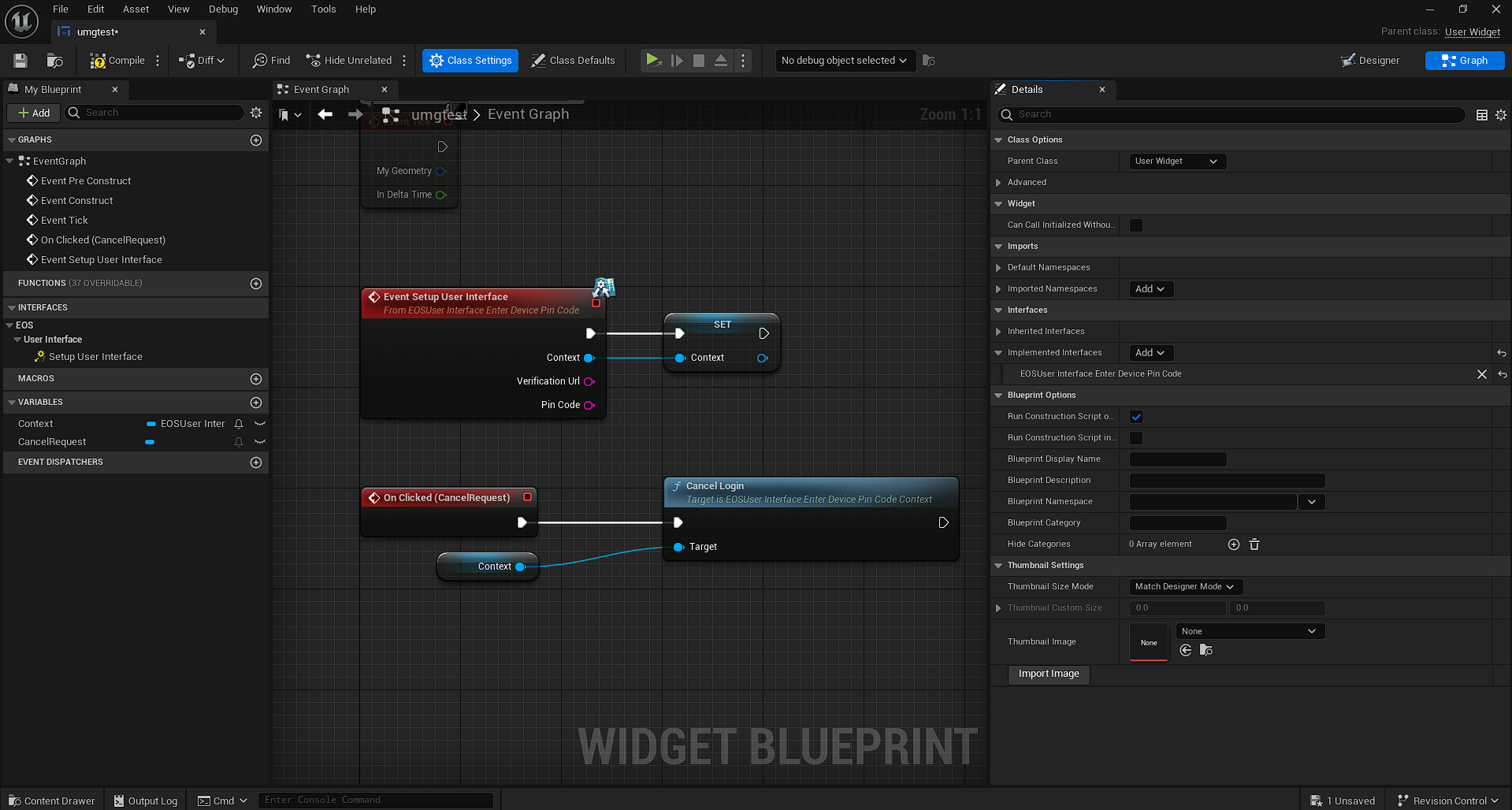Toggle Can Call Initialized Without checkbox
This screenshot has height=810, width=1512.
point(1135,225)
